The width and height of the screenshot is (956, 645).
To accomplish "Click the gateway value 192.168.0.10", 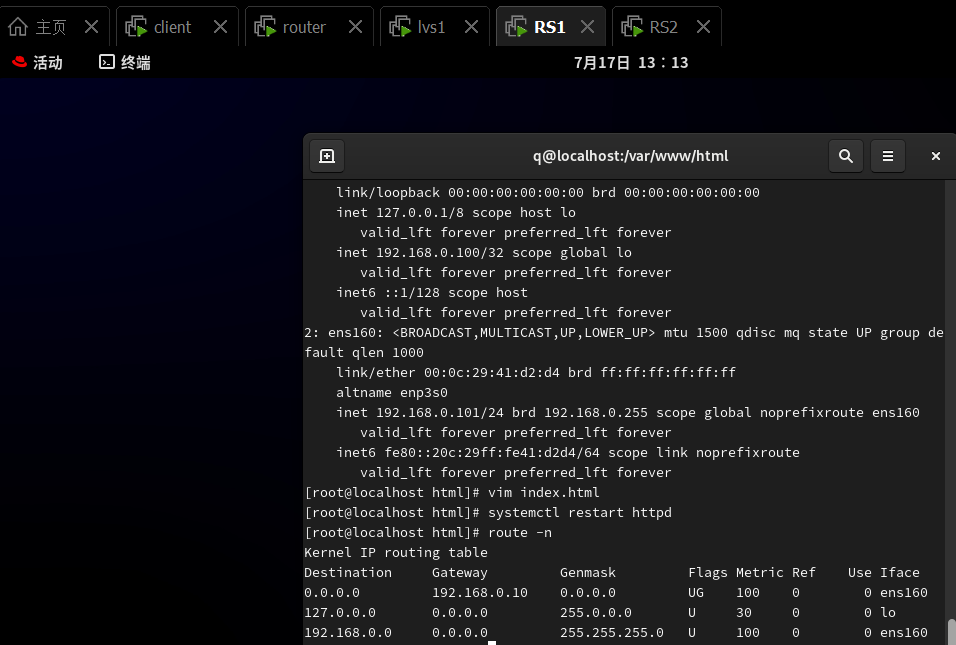I will point(480,593).
